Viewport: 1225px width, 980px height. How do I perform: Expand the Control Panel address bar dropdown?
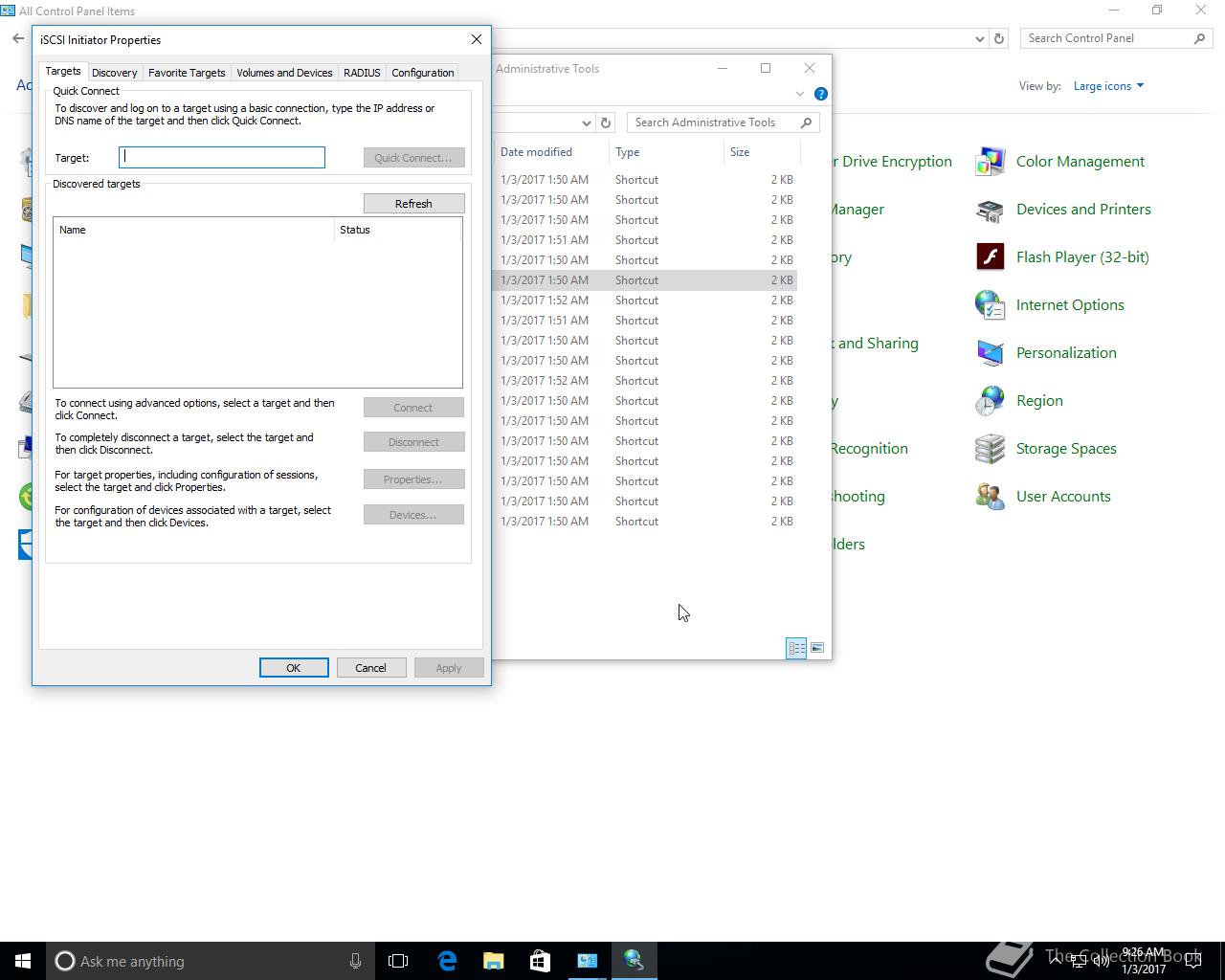(x=979, y=39)
